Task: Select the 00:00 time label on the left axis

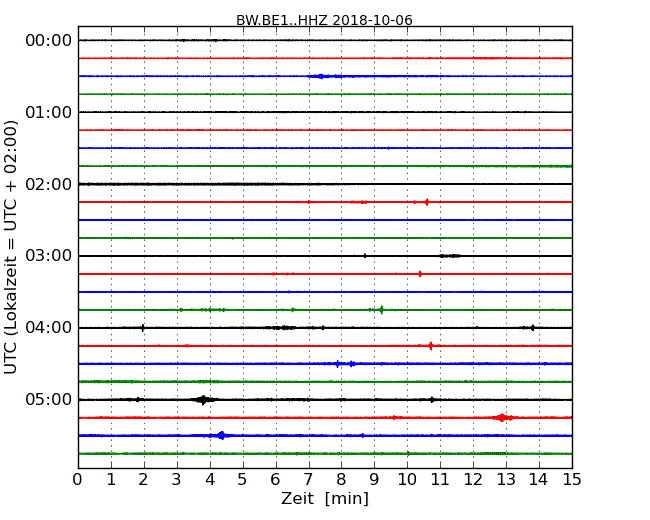Action: click(x=49, y=41)
